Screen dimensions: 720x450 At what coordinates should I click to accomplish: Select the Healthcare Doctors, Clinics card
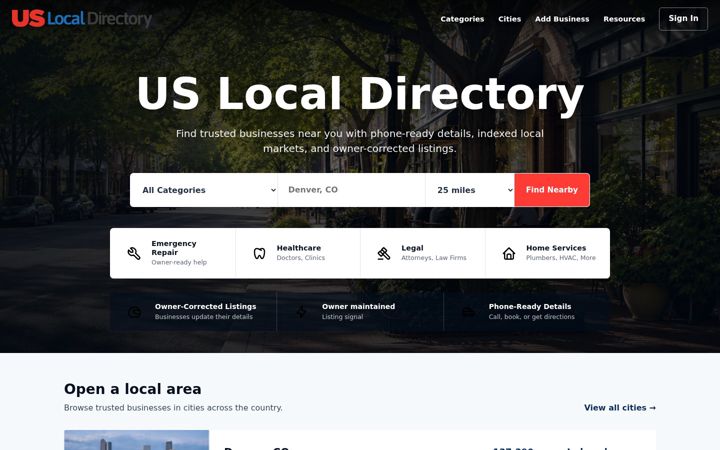298,253
